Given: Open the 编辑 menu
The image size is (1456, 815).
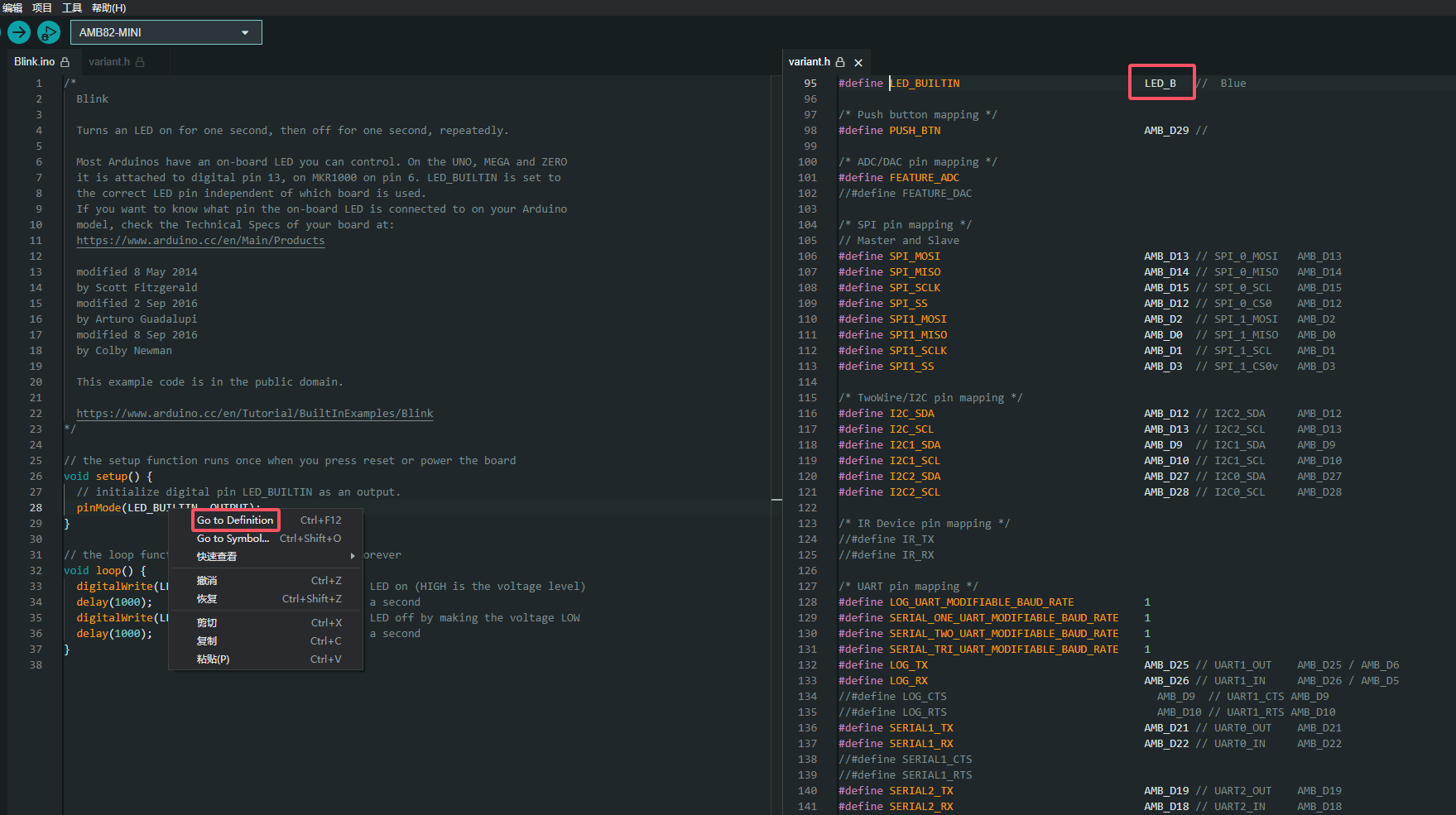Looking at the screenshot, I should pyautogui.click(x=12, y=7).
